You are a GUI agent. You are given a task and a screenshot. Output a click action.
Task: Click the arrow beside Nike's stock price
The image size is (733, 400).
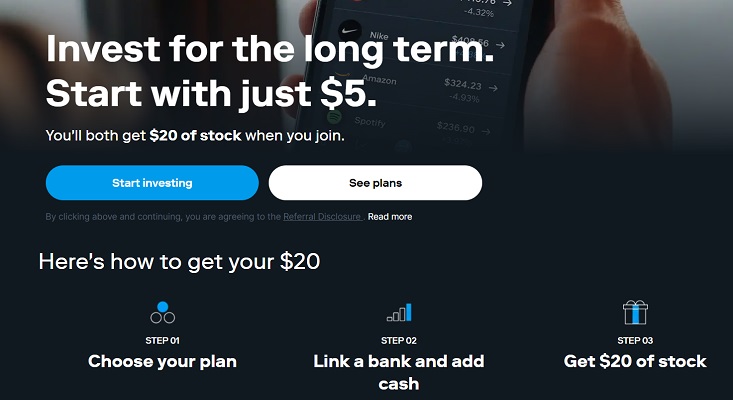[x=500, y=45]
